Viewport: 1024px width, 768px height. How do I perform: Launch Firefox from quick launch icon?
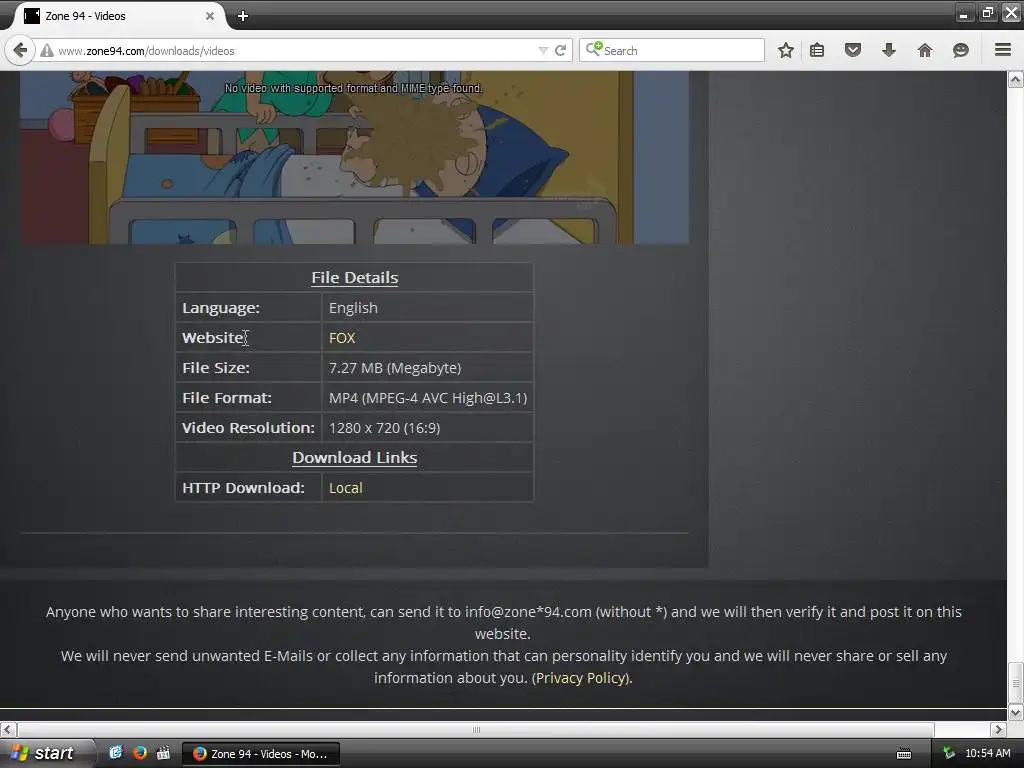140,753
